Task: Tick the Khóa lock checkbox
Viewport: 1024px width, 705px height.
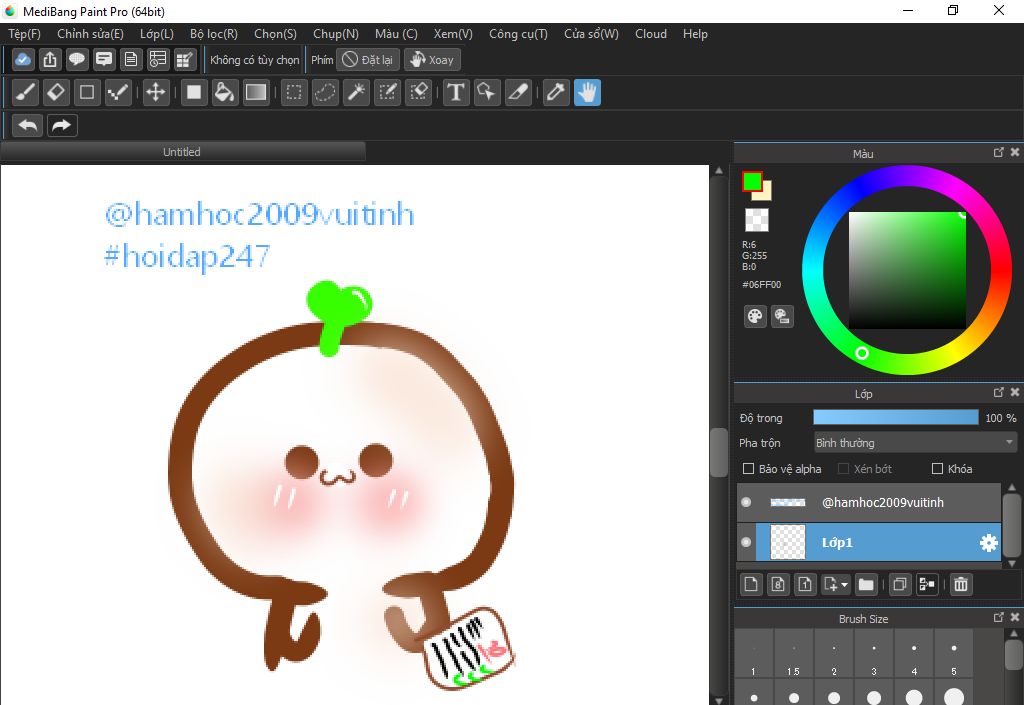Action: tap(937, 469)
